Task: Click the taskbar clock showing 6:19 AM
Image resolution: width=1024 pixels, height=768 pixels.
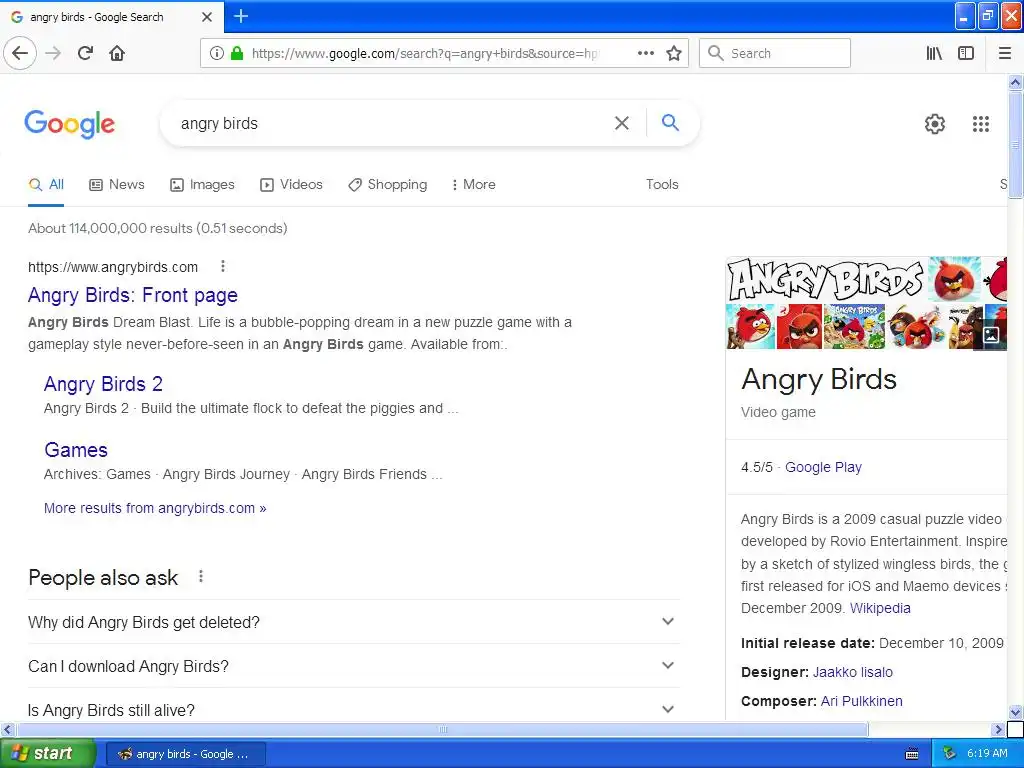Action: [x=987, y=753]
